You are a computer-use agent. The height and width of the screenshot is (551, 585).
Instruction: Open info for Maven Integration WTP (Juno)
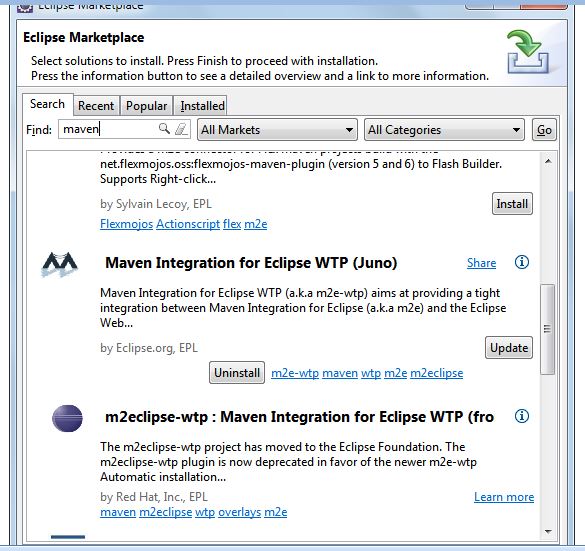pos(522,262)
